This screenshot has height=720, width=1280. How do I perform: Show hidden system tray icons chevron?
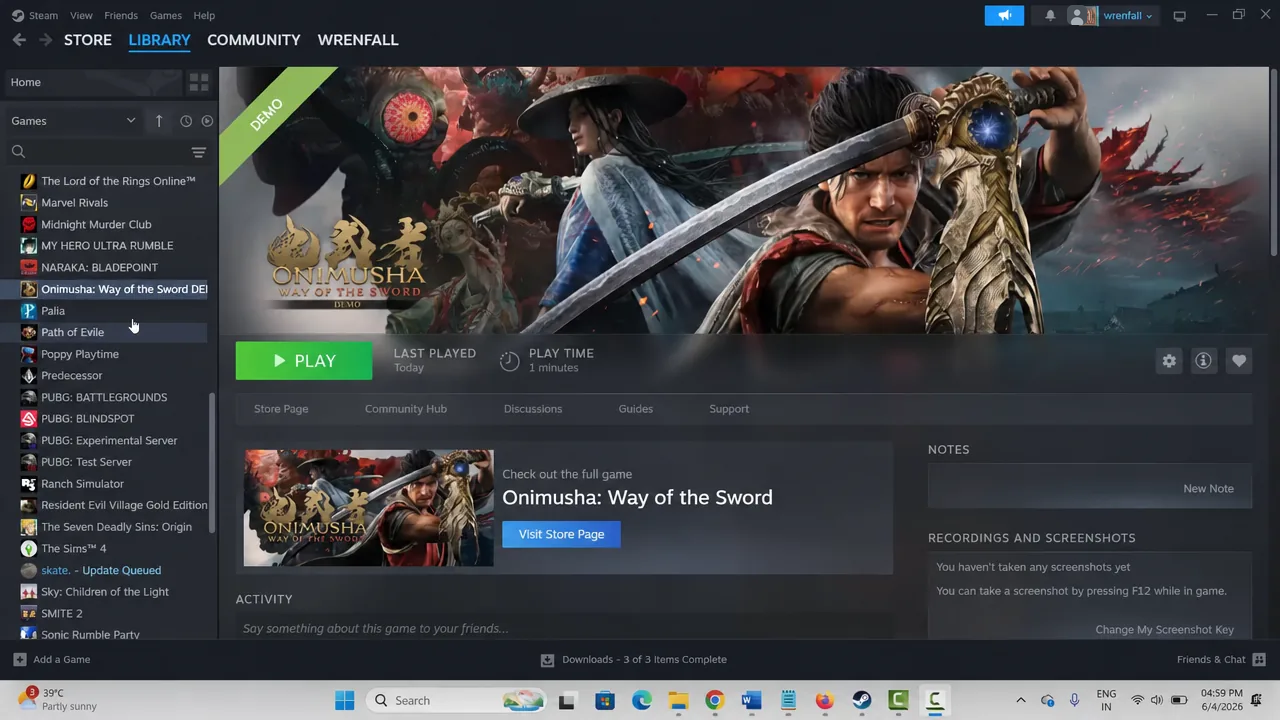1020,701
